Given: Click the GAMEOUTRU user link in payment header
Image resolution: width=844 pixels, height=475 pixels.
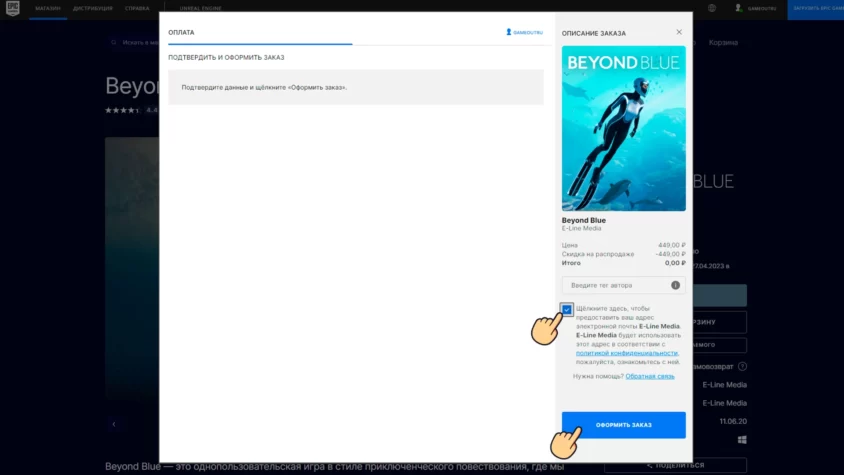Looking at the screenshot, I should (x=524, y=32).
